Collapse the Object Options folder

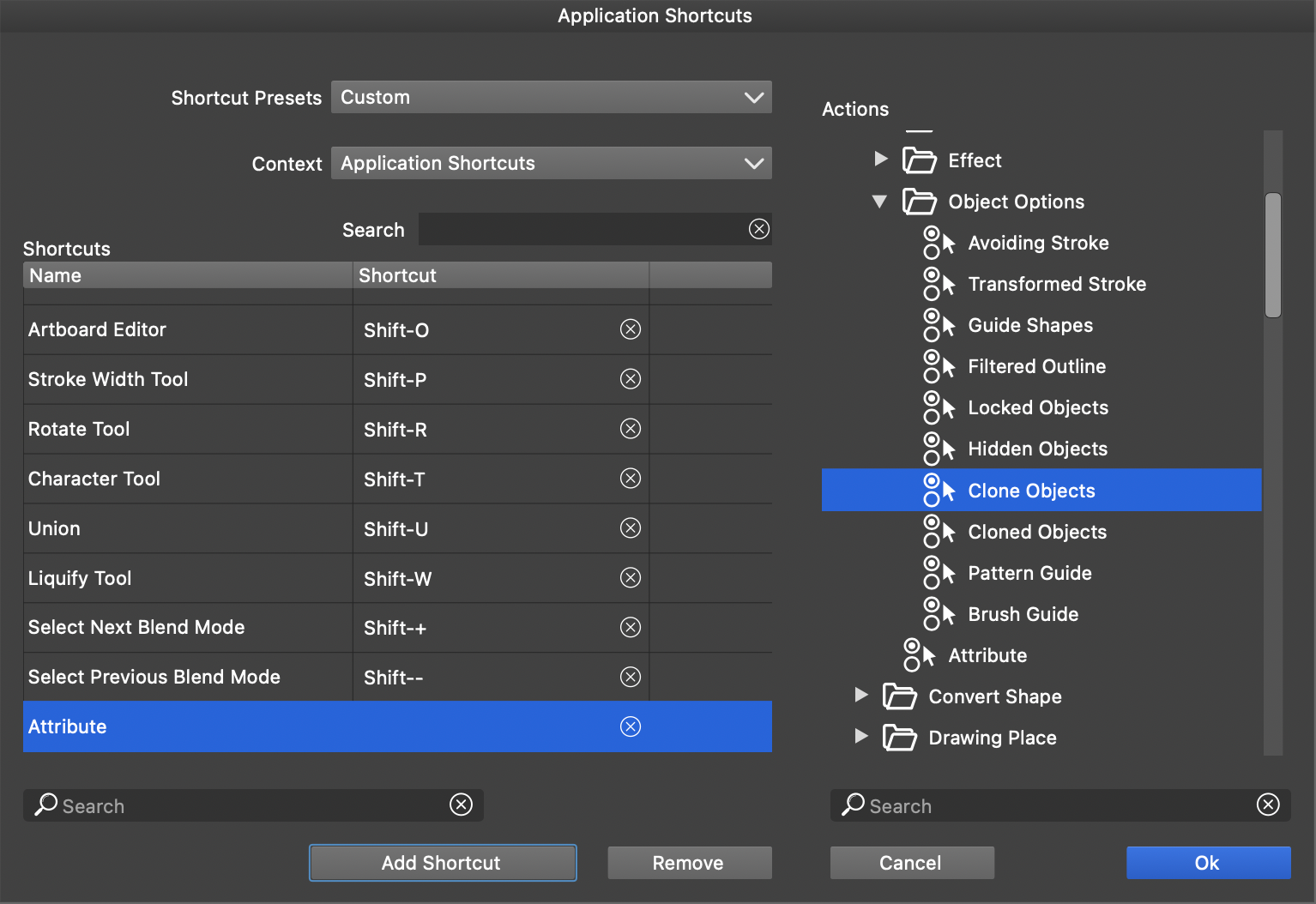pos(879,202)
